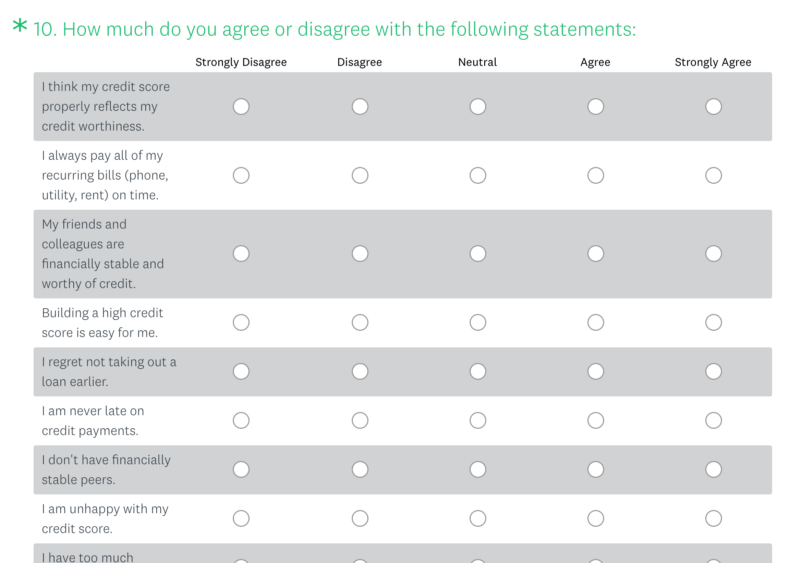
Task: Pick Strongly Agree for regret not taking loan earlier
Action: [x=713, y=372]
